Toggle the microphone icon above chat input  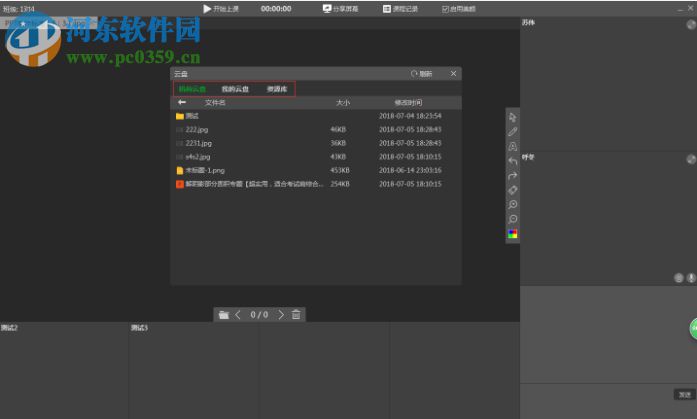(691, 278)
